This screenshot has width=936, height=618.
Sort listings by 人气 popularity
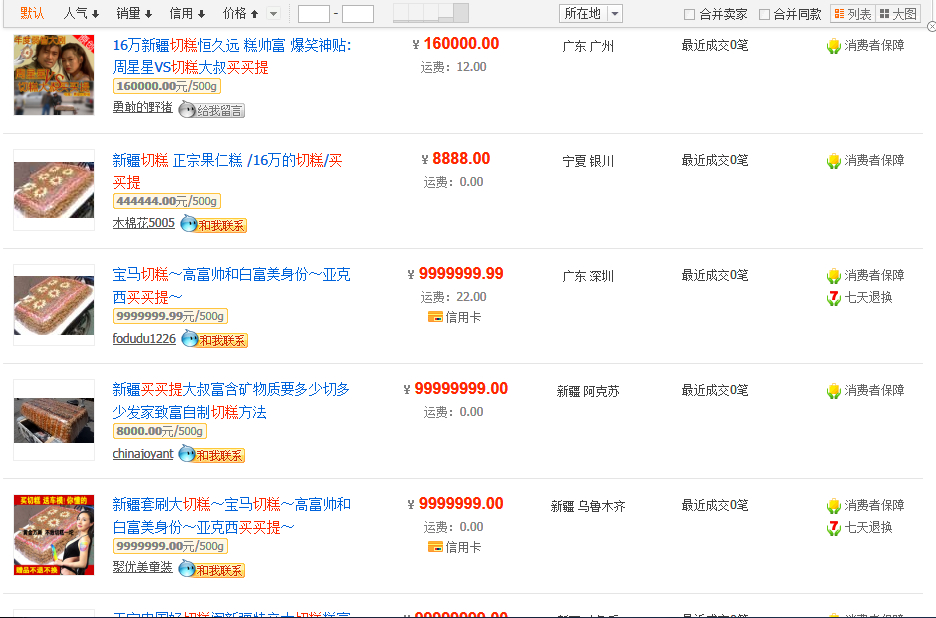81,13
